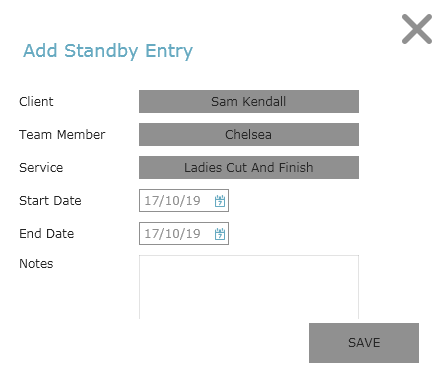
Task: Close the Add Standby Entry dialog
Action: click(417, 29)
